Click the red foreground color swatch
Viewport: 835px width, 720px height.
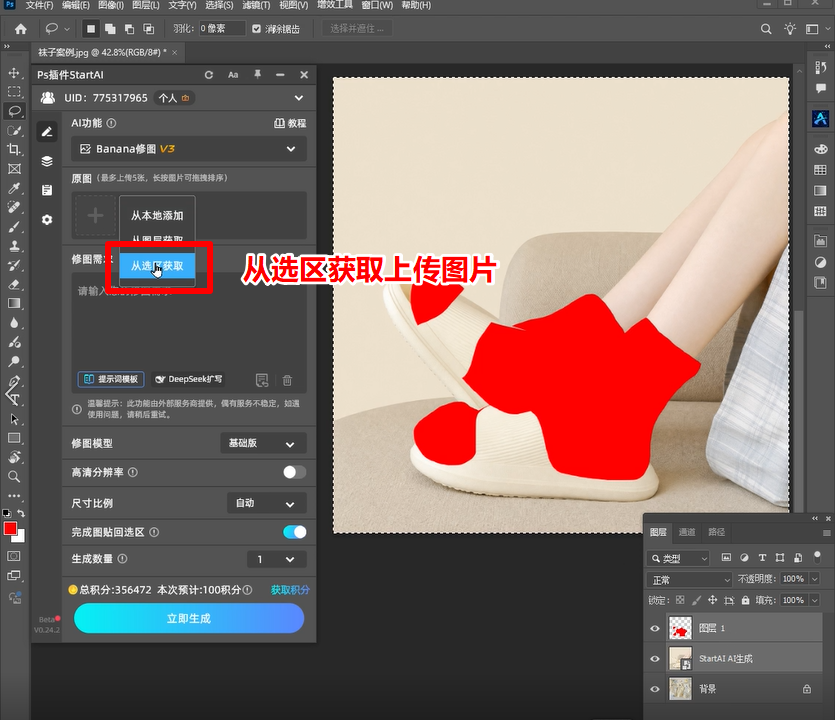[x=10, y=528]
